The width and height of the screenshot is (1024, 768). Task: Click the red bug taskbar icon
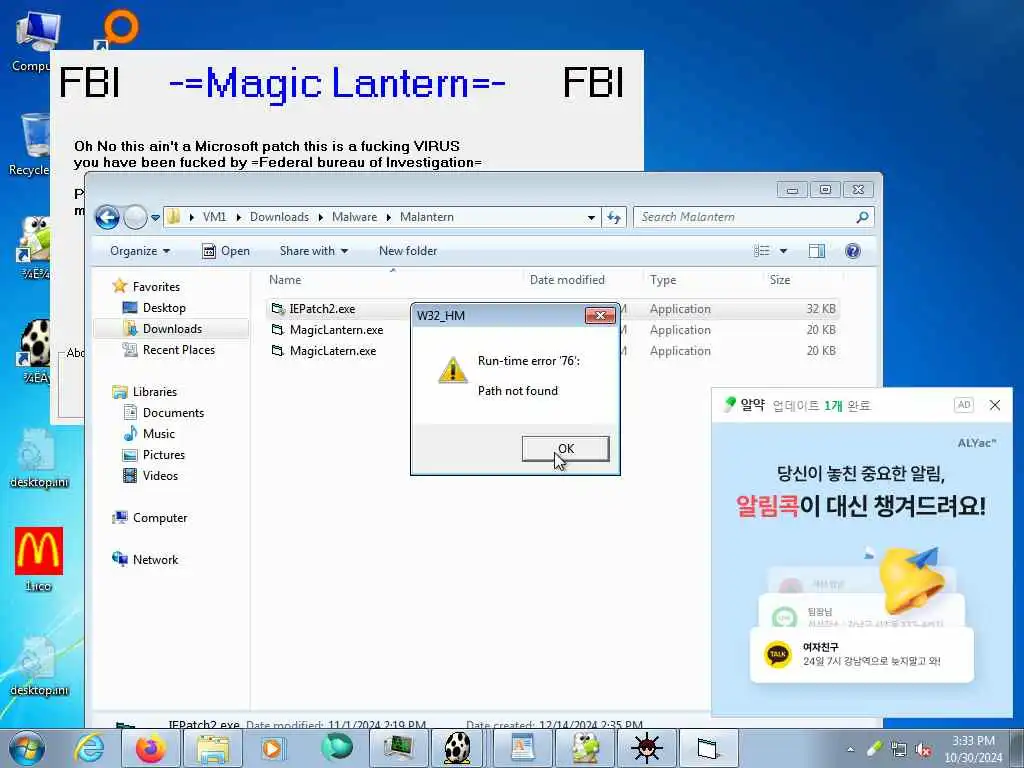point(647,748)
